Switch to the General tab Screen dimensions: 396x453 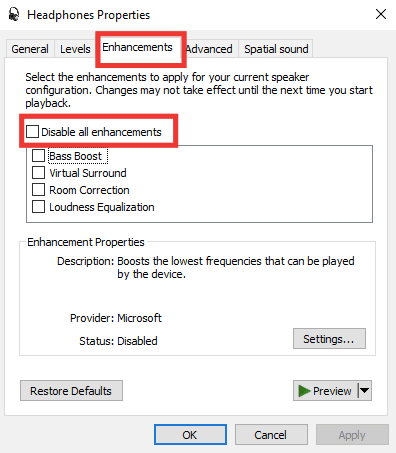click(x=30, y=49)
